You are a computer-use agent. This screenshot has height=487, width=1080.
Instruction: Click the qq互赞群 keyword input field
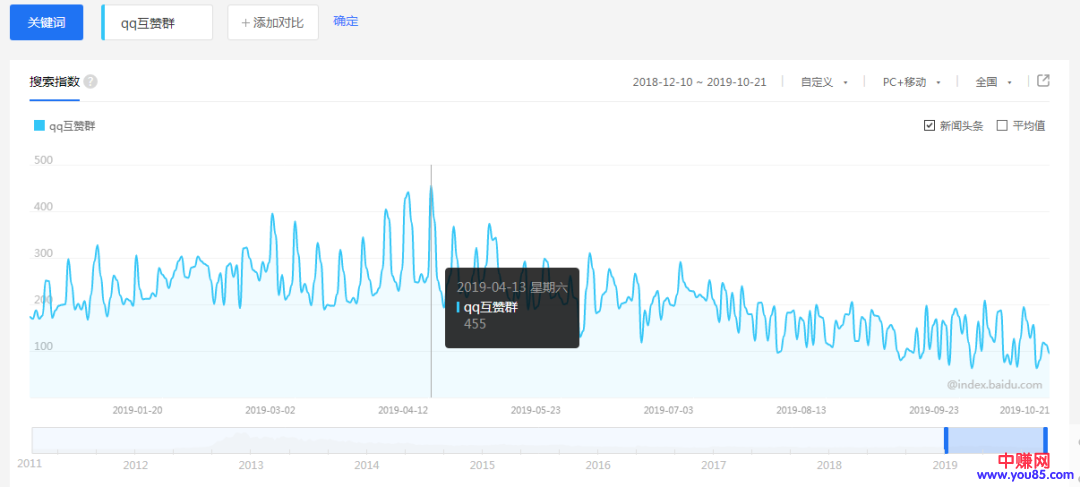(158, 22)
